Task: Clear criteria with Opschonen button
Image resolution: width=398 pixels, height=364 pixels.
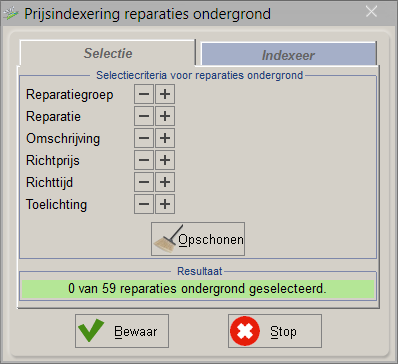Action: [198, 239]
